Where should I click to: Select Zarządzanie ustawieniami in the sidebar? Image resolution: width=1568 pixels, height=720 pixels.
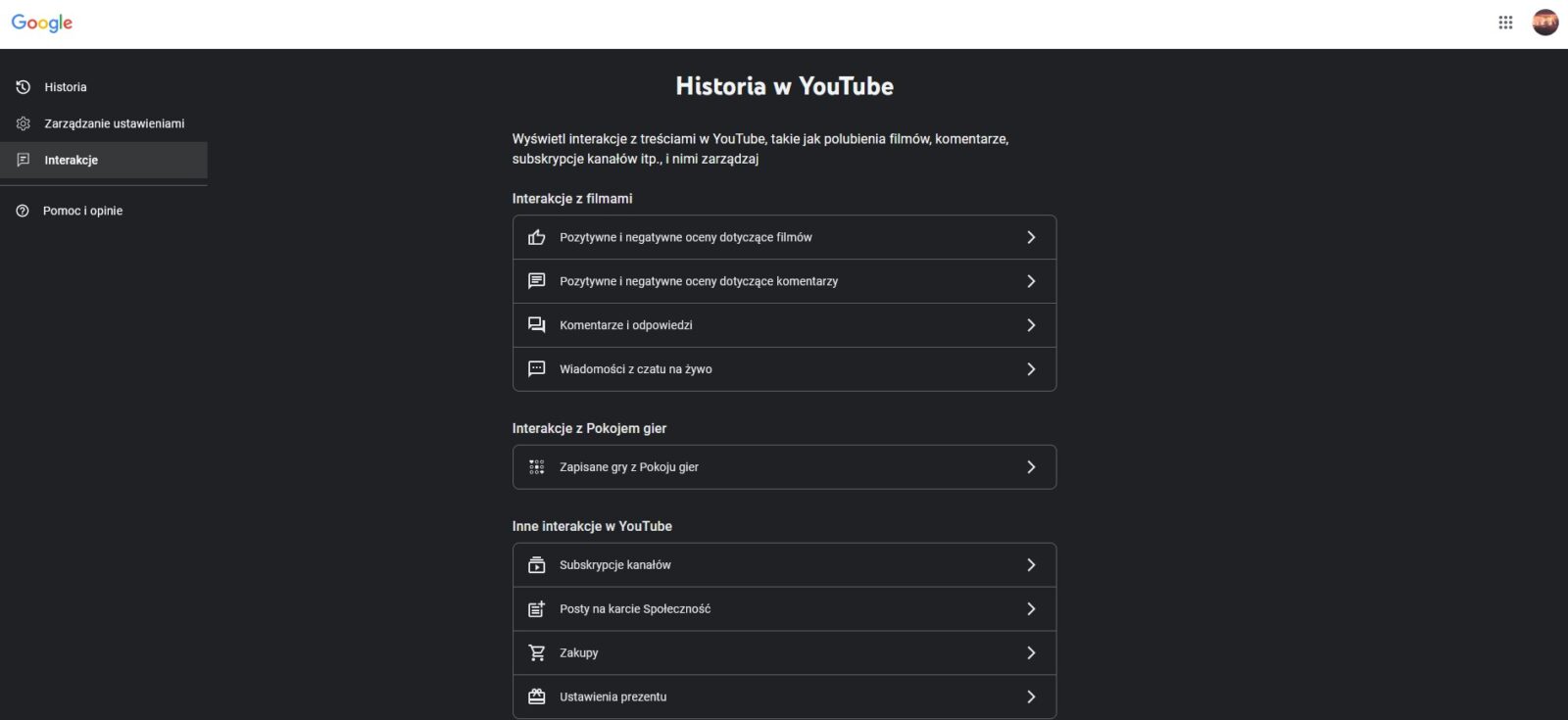(x=114, y=122)
